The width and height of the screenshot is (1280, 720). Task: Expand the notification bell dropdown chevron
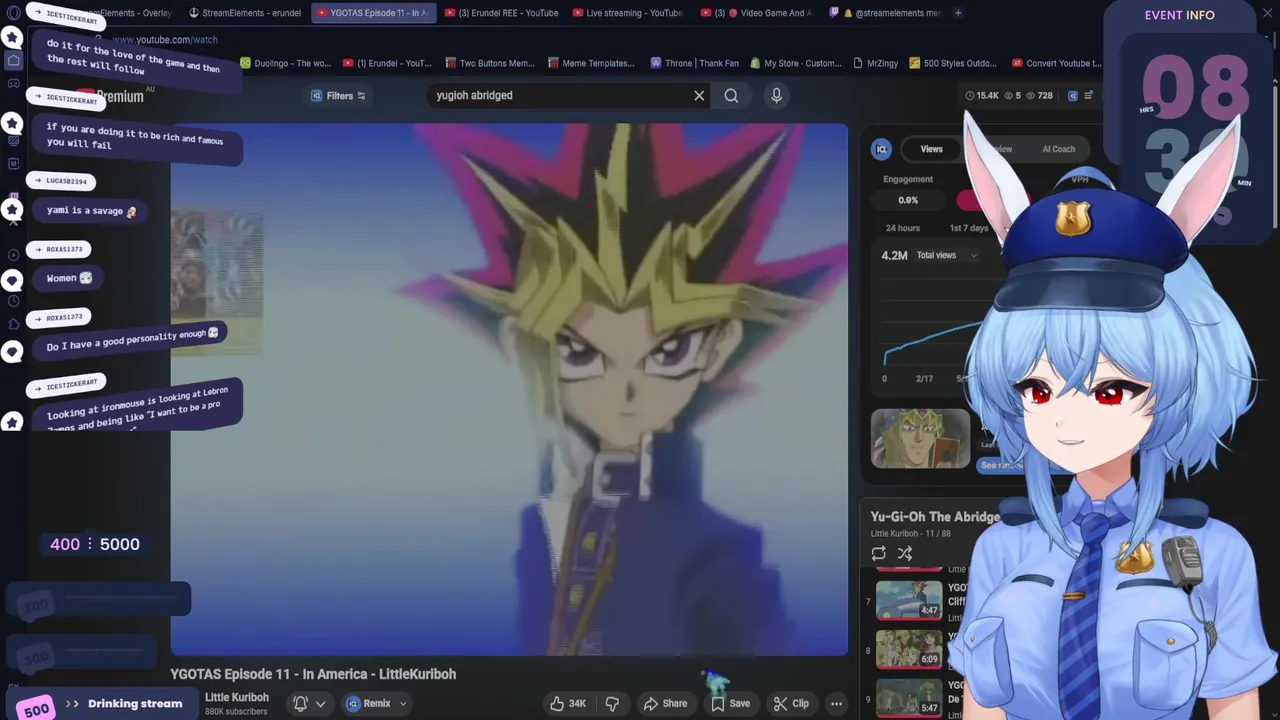point(320,703)
